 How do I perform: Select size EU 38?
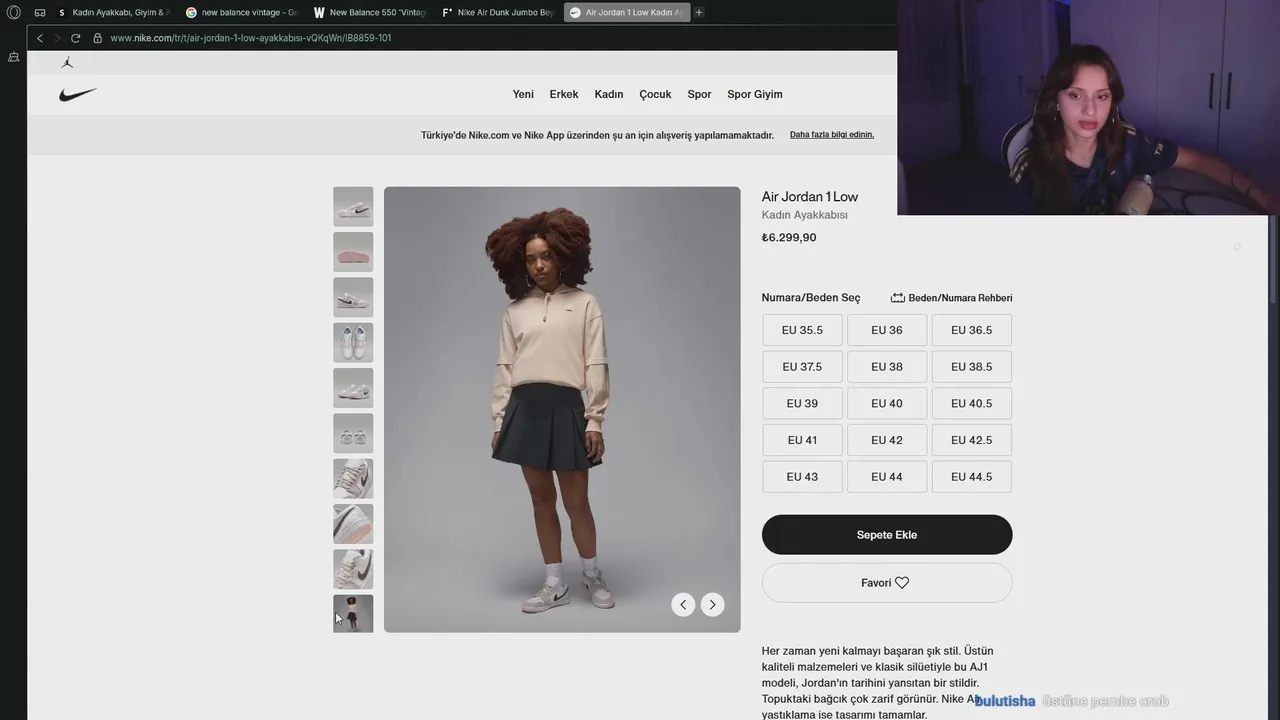tap(887, 367)
